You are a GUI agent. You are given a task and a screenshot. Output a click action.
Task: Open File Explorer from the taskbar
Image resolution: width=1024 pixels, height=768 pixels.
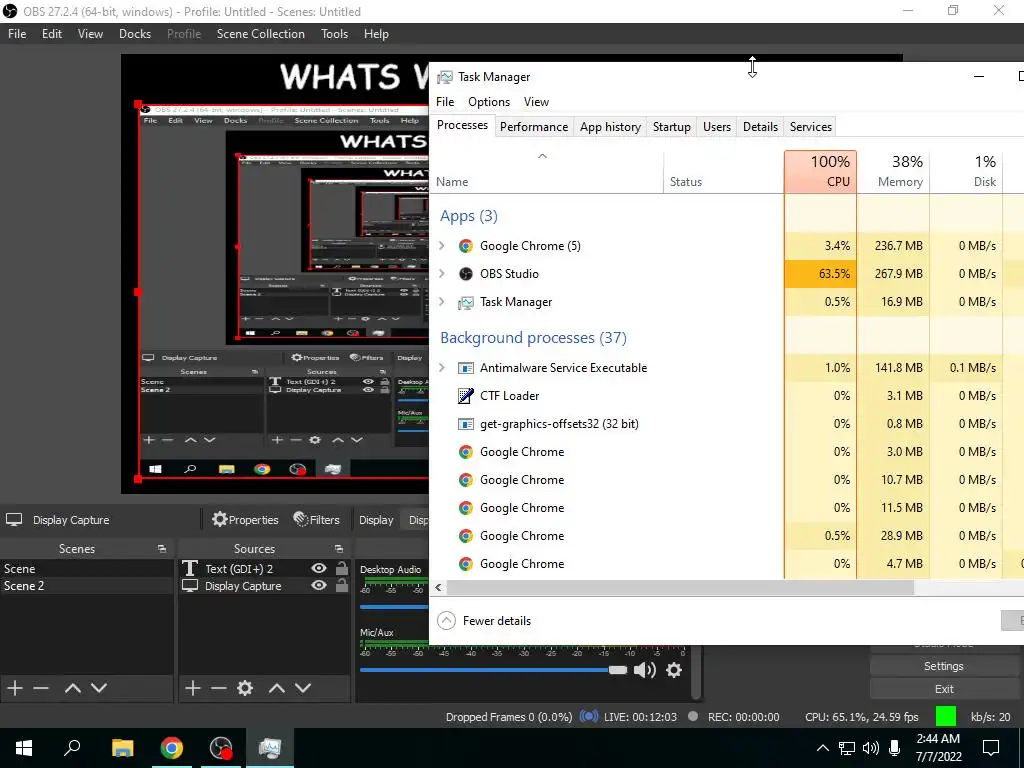pyautogui.click(x=122, y=747)
